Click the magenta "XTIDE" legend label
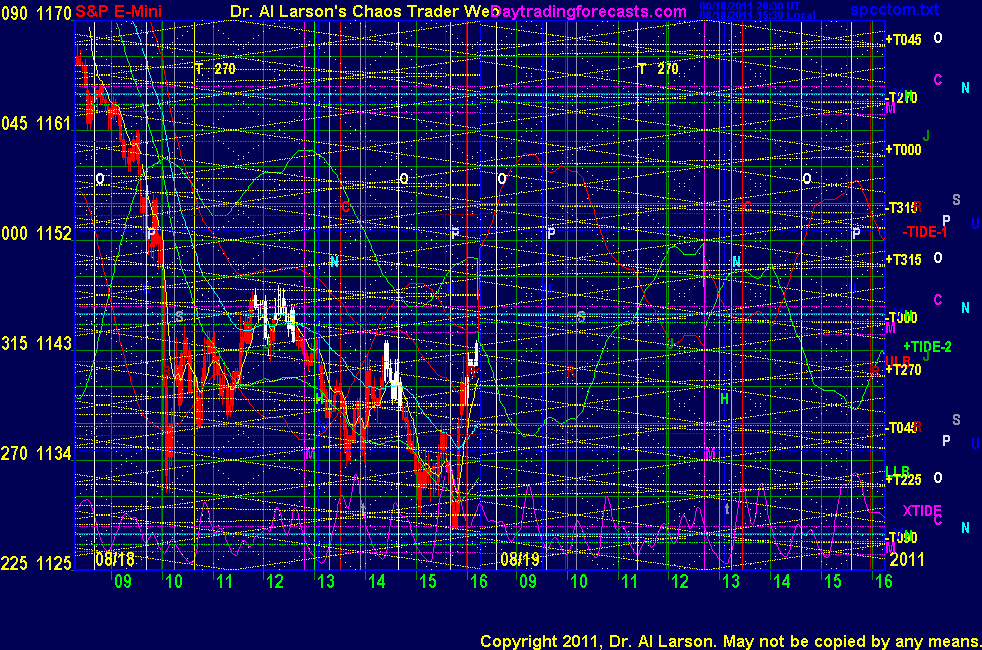This screenshot has width=982, height=650. pyautogui.click(x=922, y=510)
